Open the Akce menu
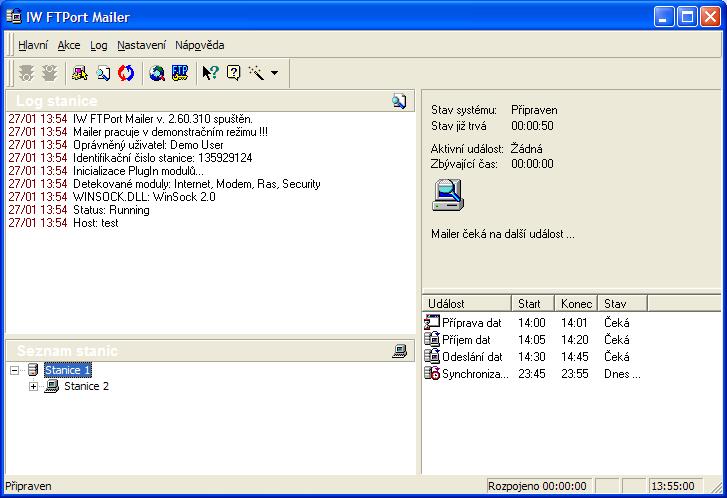The width and height of the screenshot is (727, 498). (69, 45)
